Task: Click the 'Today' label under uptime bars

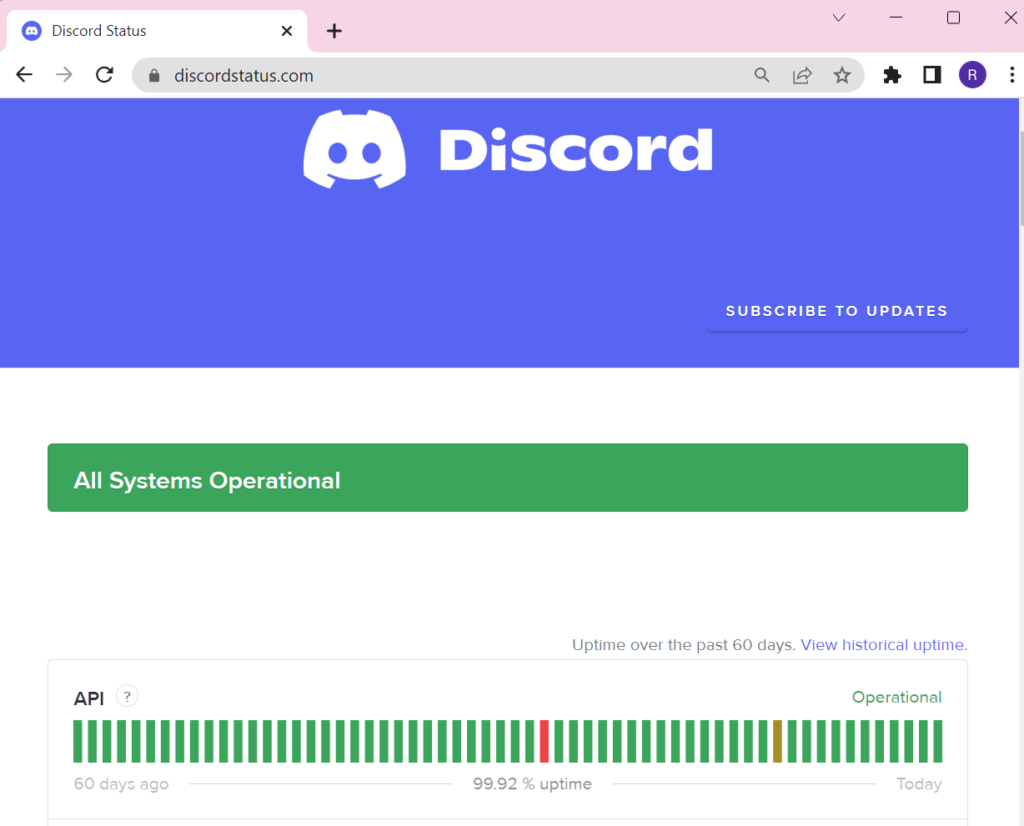Action: 919,784
